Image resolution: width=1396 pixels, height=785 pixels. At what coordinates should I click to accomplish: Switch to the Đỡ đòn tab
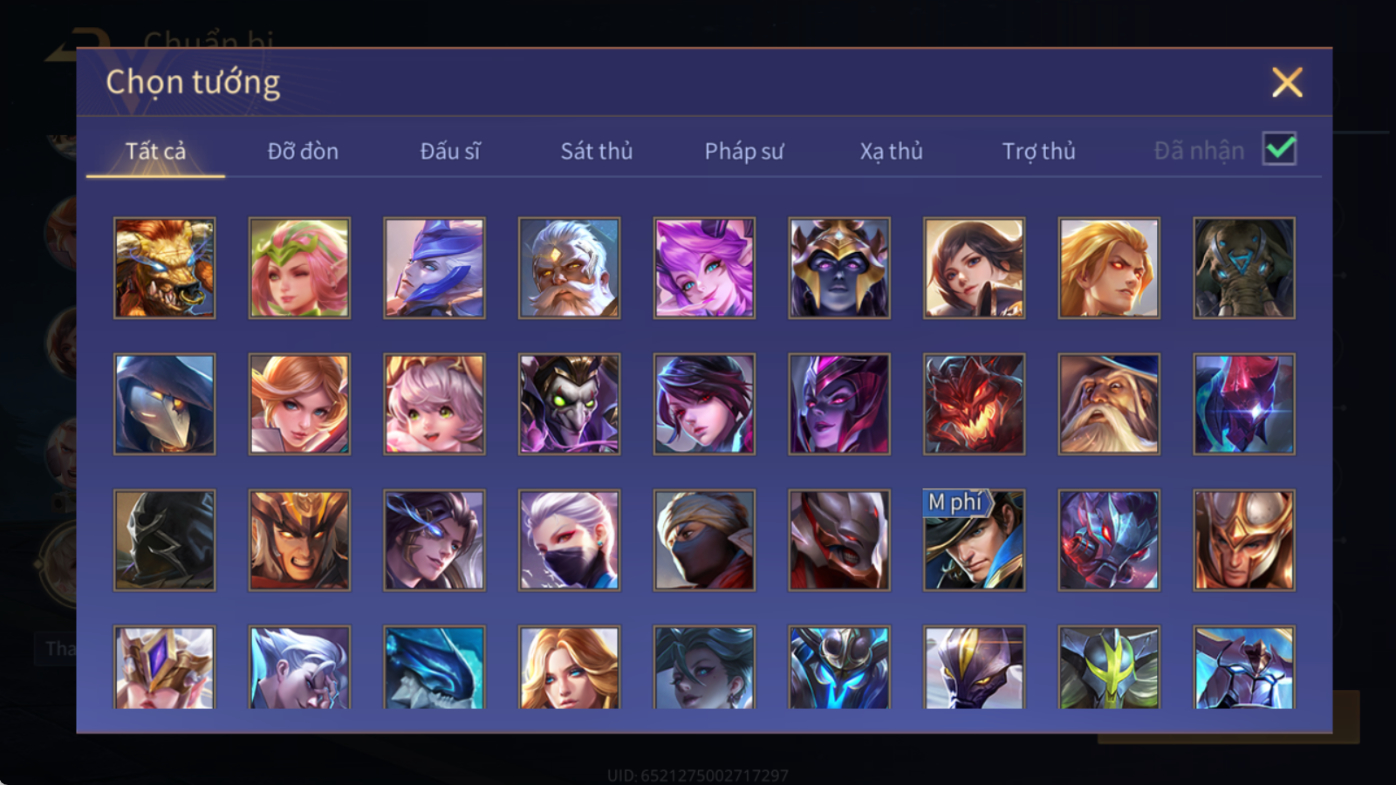tap(303, 151)
